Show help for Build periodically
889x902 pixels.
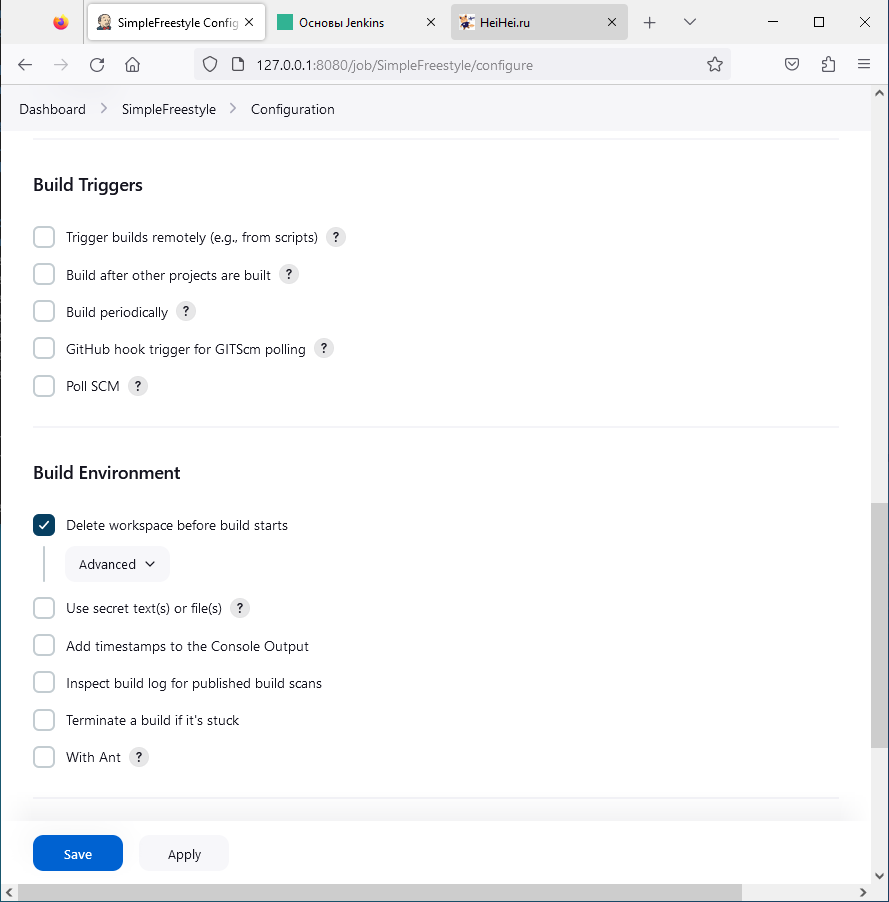click(x=186, y=311)
